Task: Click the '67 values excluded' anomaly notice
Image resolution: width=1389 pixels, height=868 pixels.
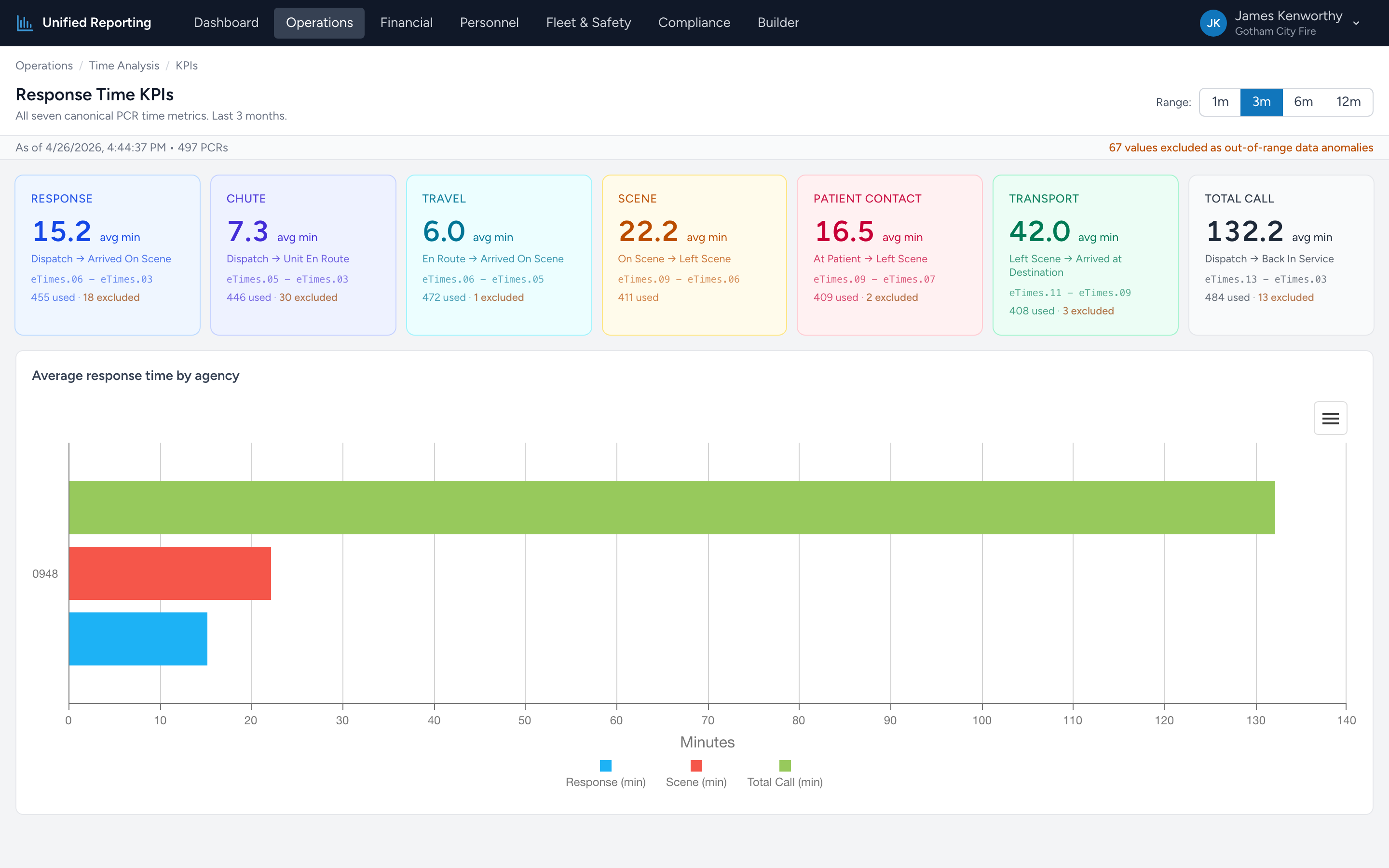Action: (1241, 148)
